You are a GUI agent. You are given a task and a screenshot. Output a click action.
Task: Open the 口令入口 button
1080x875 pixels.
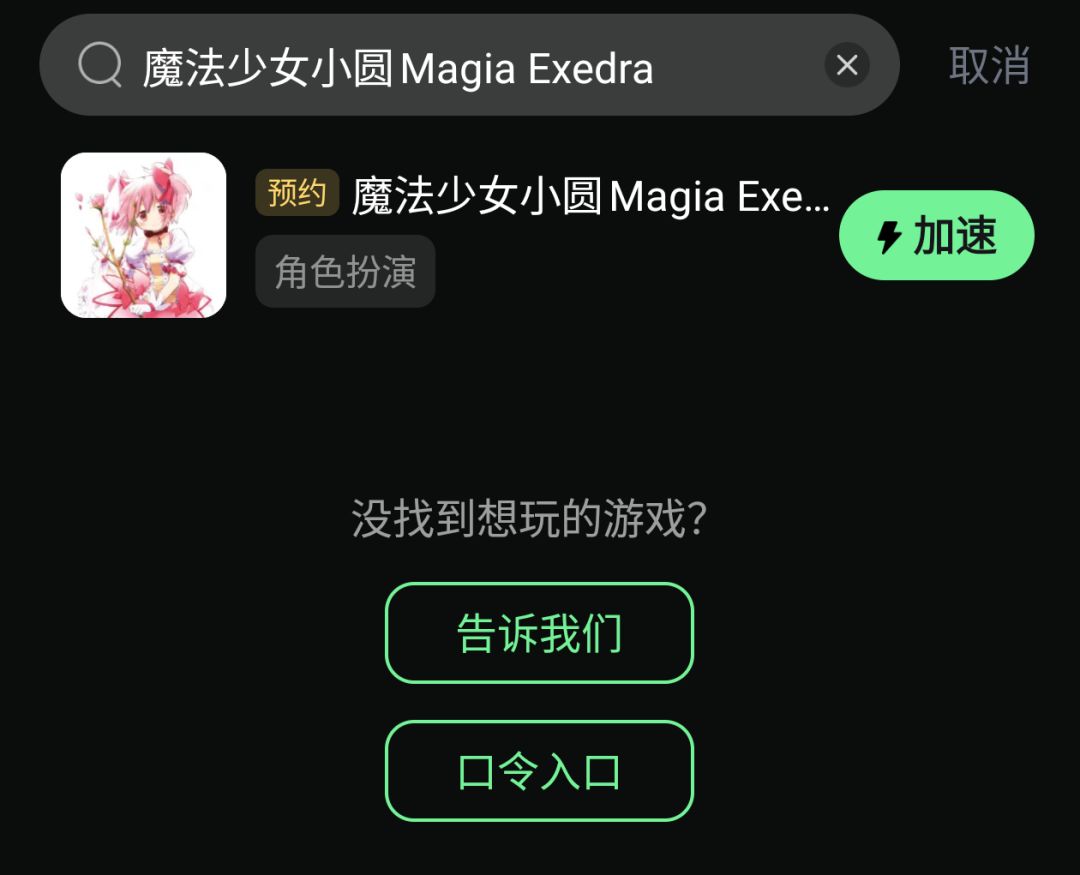pos(539,770)
